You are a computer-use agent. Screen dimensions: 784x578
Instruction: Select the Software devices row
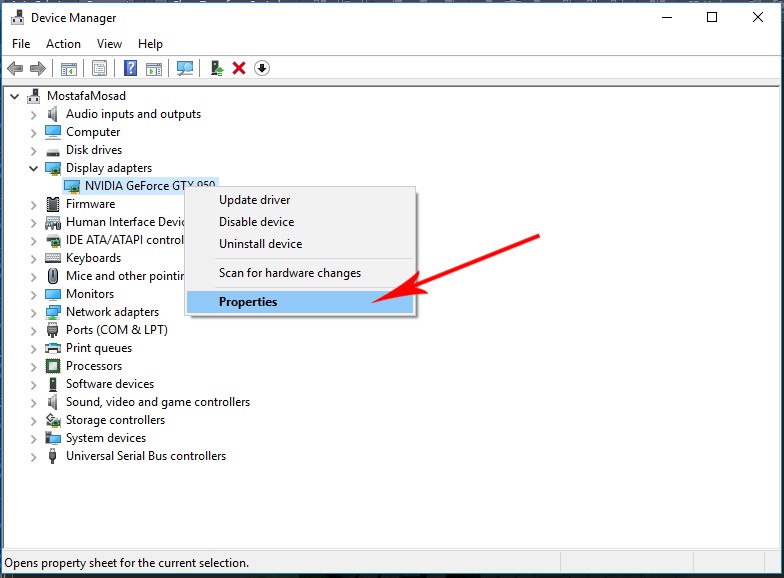click(110, 384)
